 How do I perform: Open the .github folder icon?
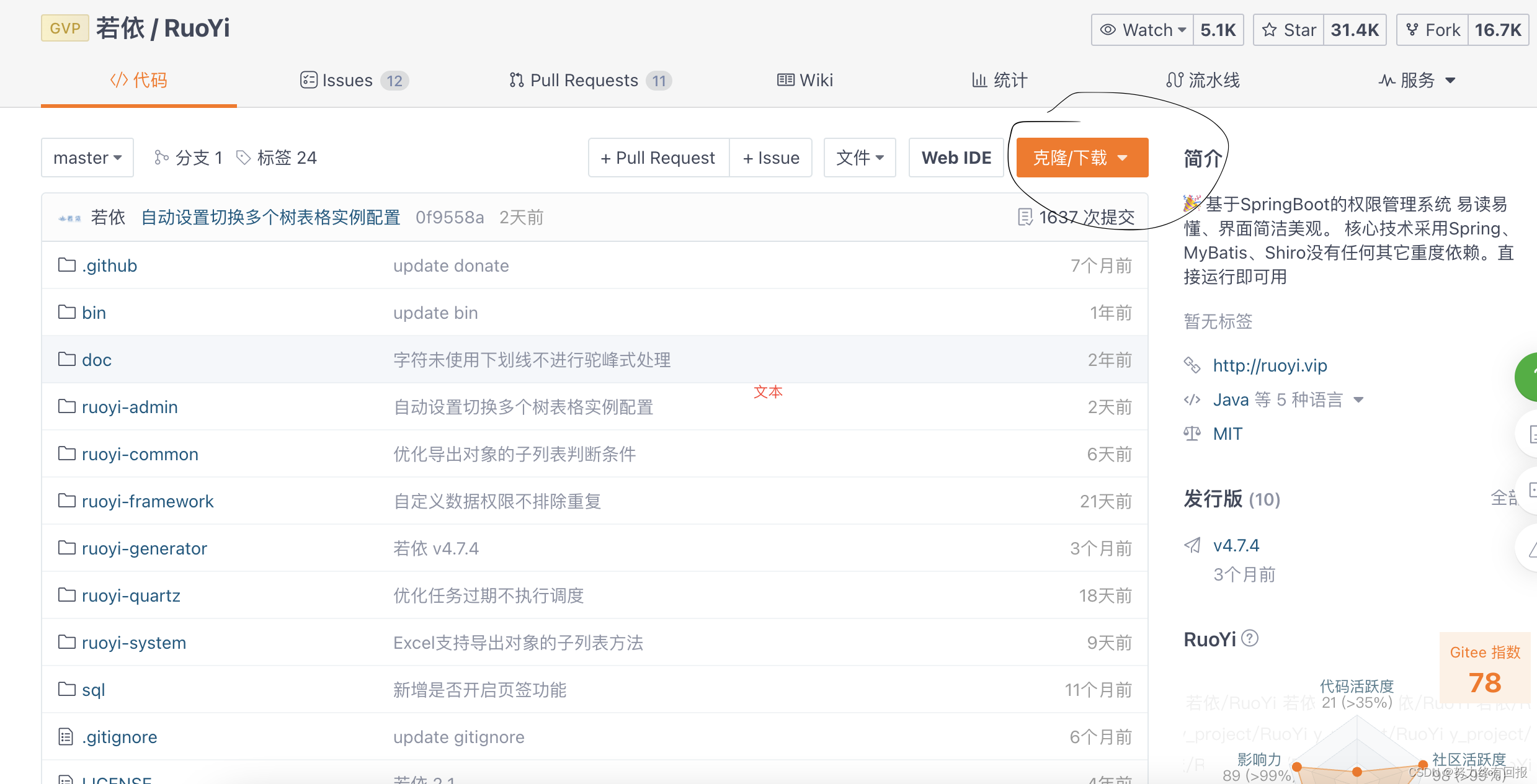point(66,265)
